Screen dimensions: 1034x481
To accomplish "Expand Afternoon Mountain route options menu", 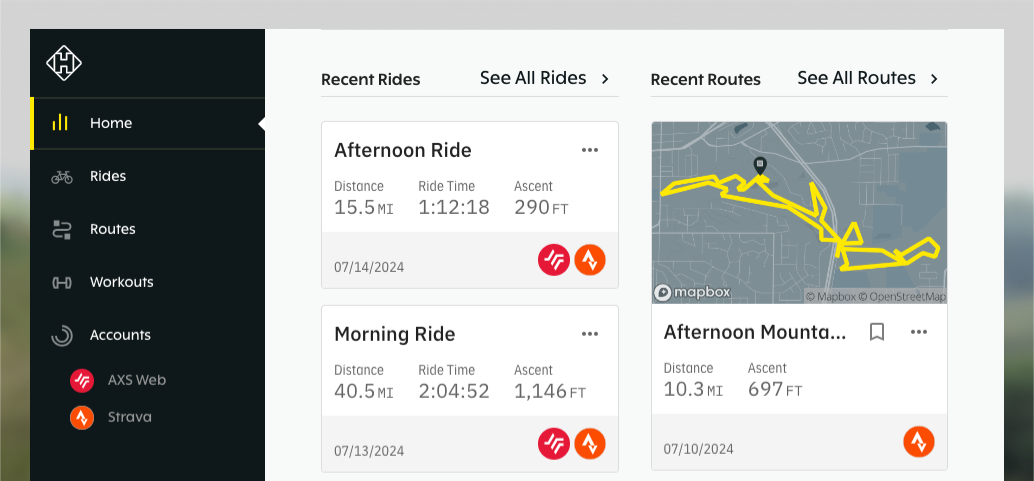I will click(x=919, y=332).
